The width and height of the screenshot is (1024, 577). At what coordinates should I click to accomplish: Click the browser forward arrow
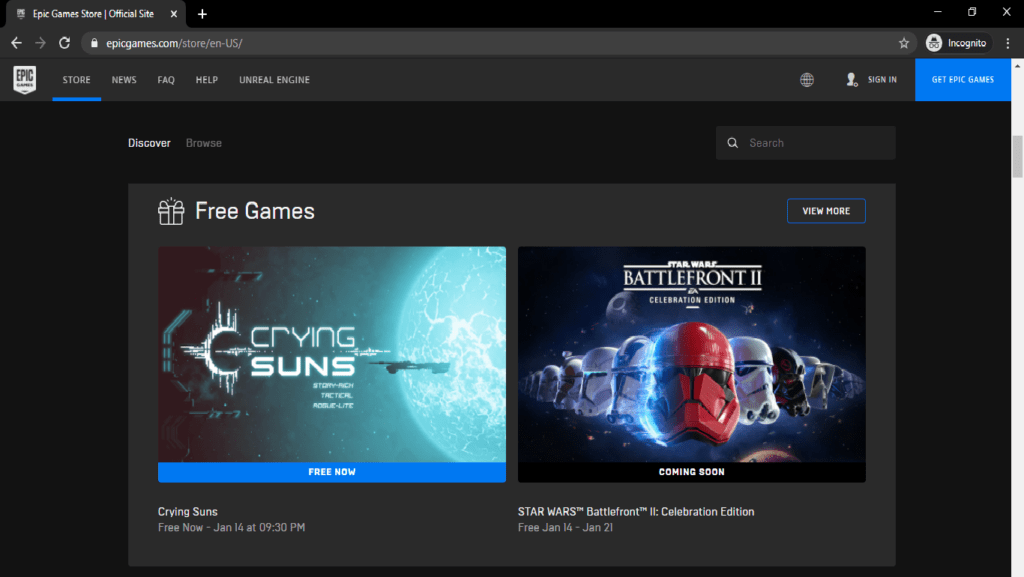(40, 43)
